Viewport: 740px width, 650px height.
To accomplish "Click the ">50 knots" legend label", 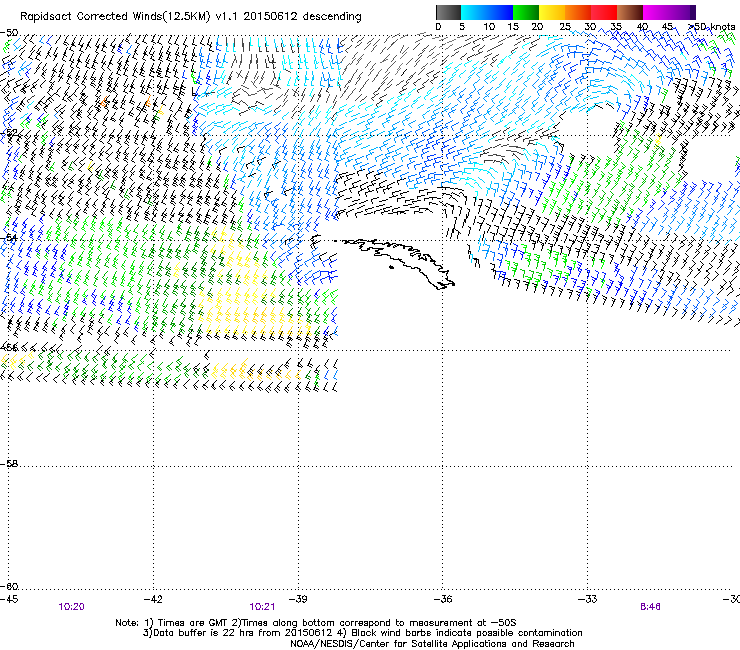I will [x=712, y=27].
